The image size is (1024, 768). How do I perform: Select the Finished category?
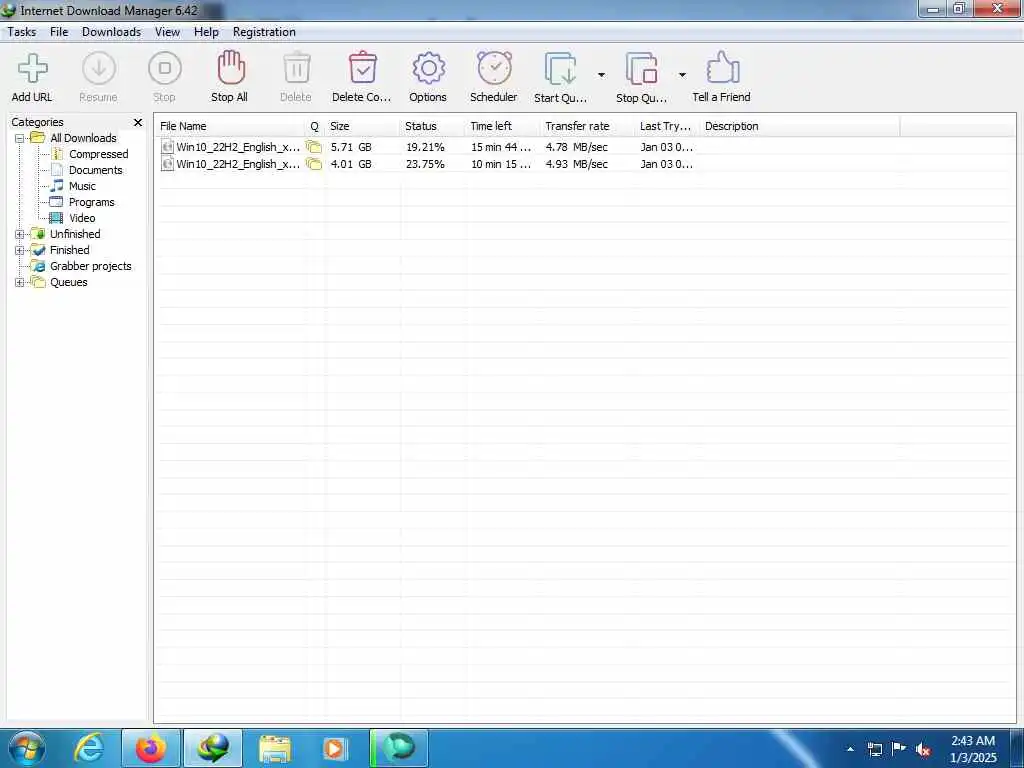click(x=69, y=250)
